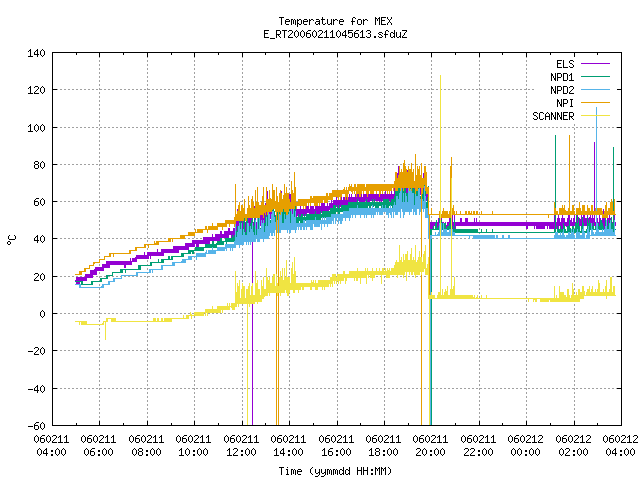Click the y-axis label -40
The image size is (640, 480).
pos(36,389)
